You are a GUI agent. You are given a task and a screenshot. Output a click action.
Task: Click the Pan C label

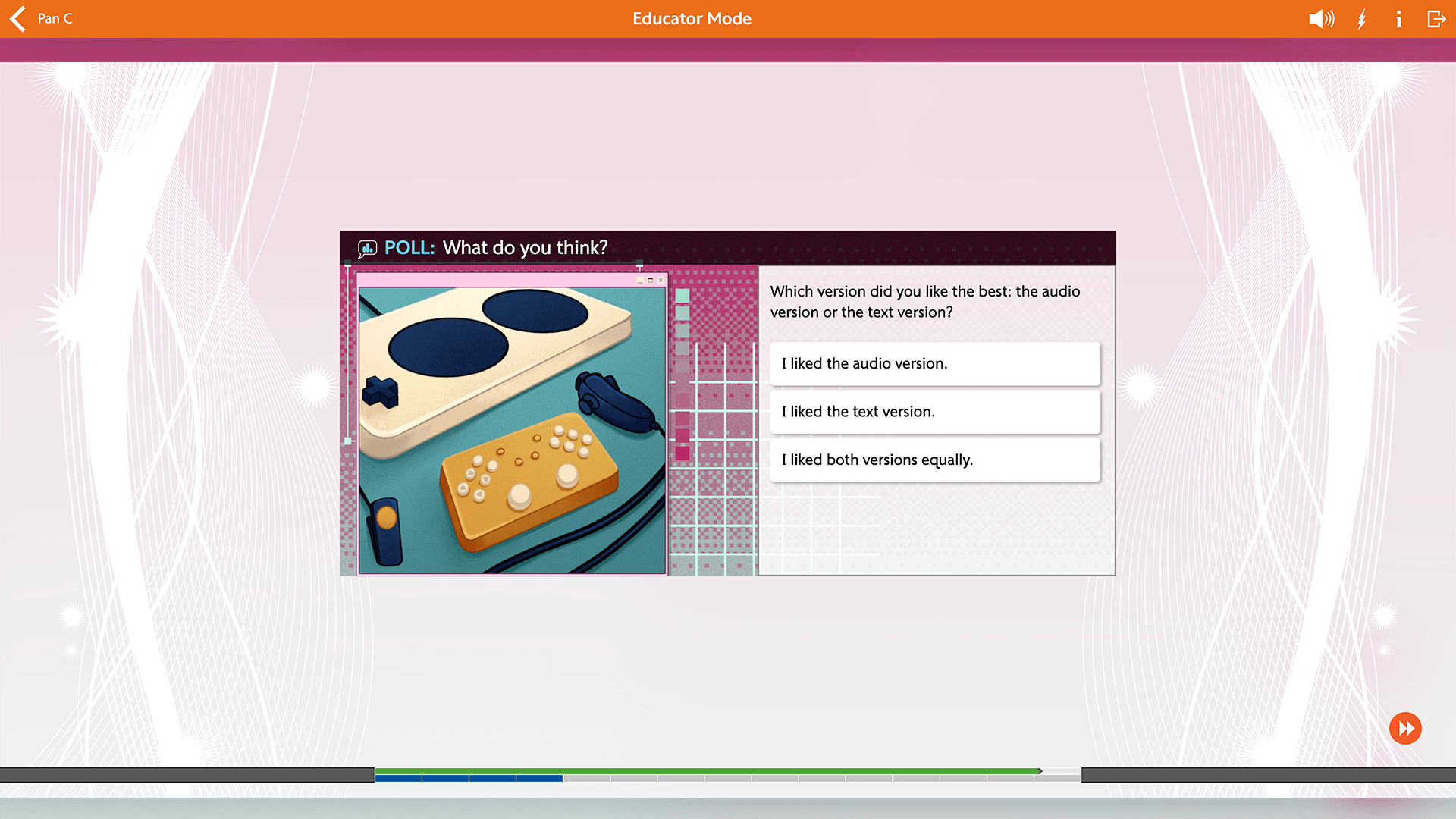click(x=55, y=19)
